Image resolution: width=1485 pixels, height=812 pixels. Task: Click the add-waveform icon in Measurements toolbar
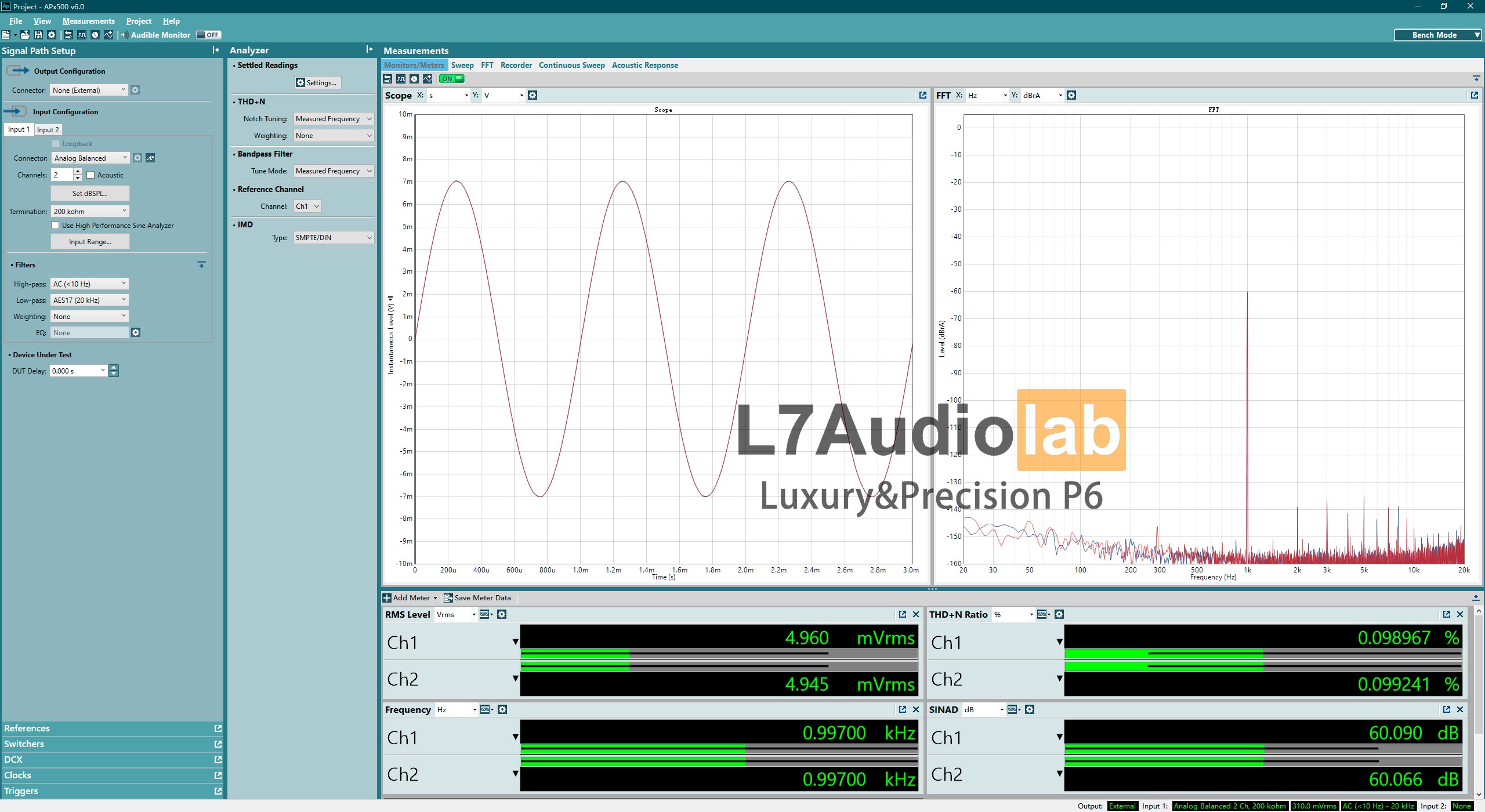click(428, 79)
